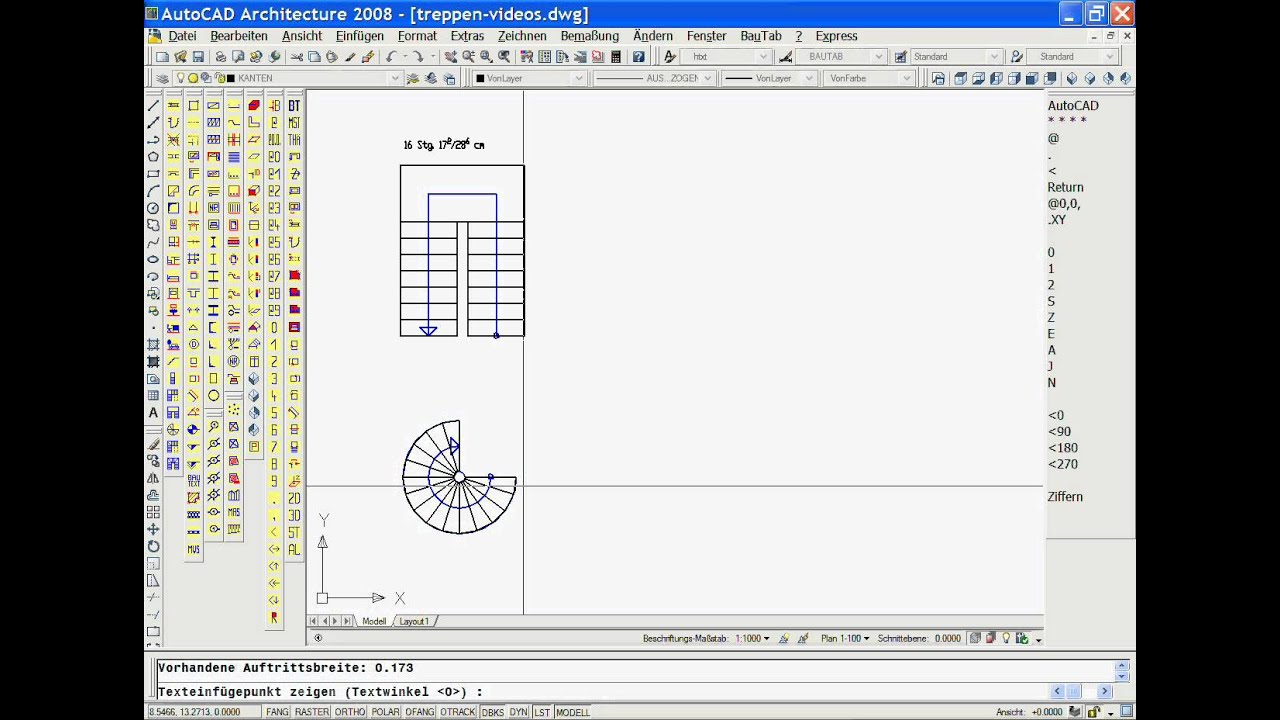Create a new drawing with the New icon
Screen dimensions: 1280x720
(x=162, y=57)
